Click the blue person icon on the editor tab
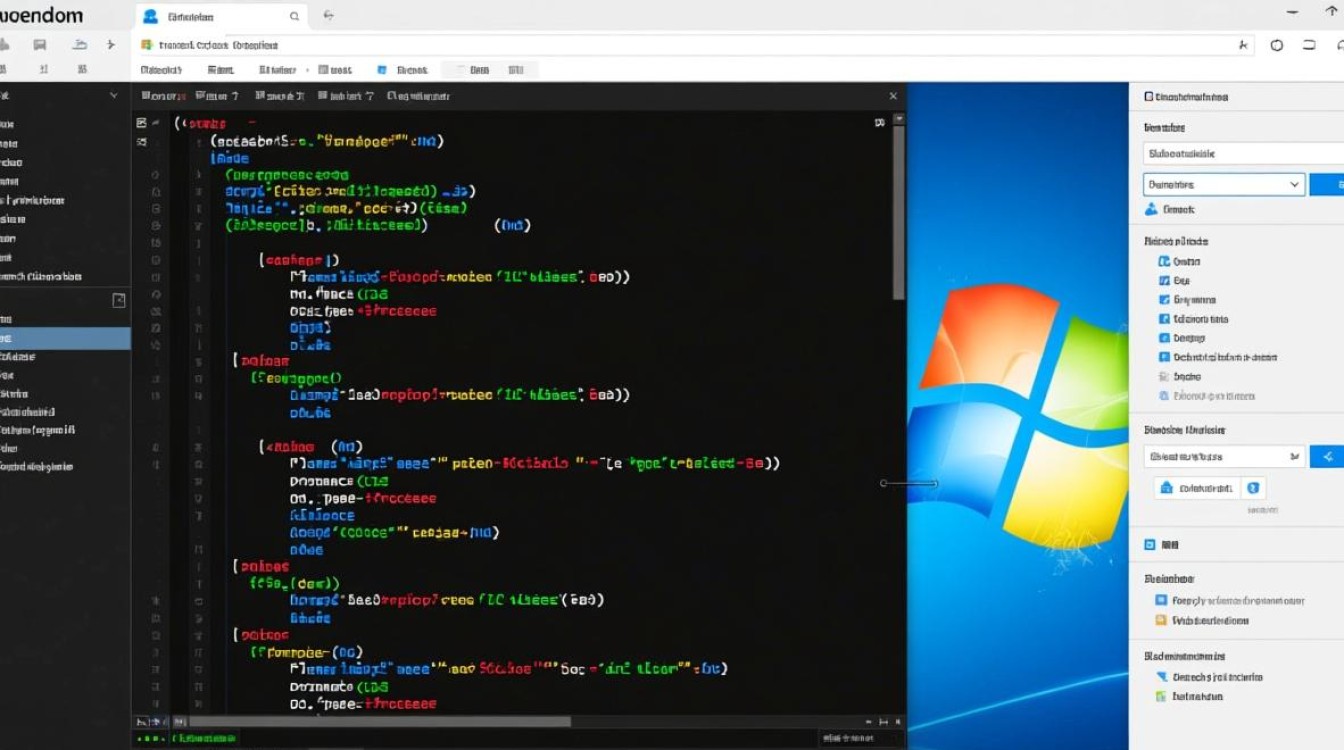Viewport: 1344px width, 750px height. coord(150,16)
